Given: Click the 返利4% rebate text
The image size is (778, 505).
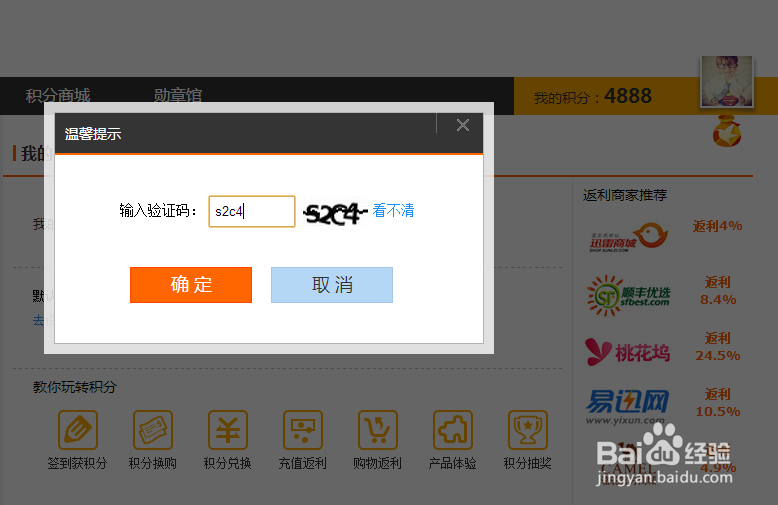Looking at the screenshot, I should pyautogui.click(x=717, y=226).
